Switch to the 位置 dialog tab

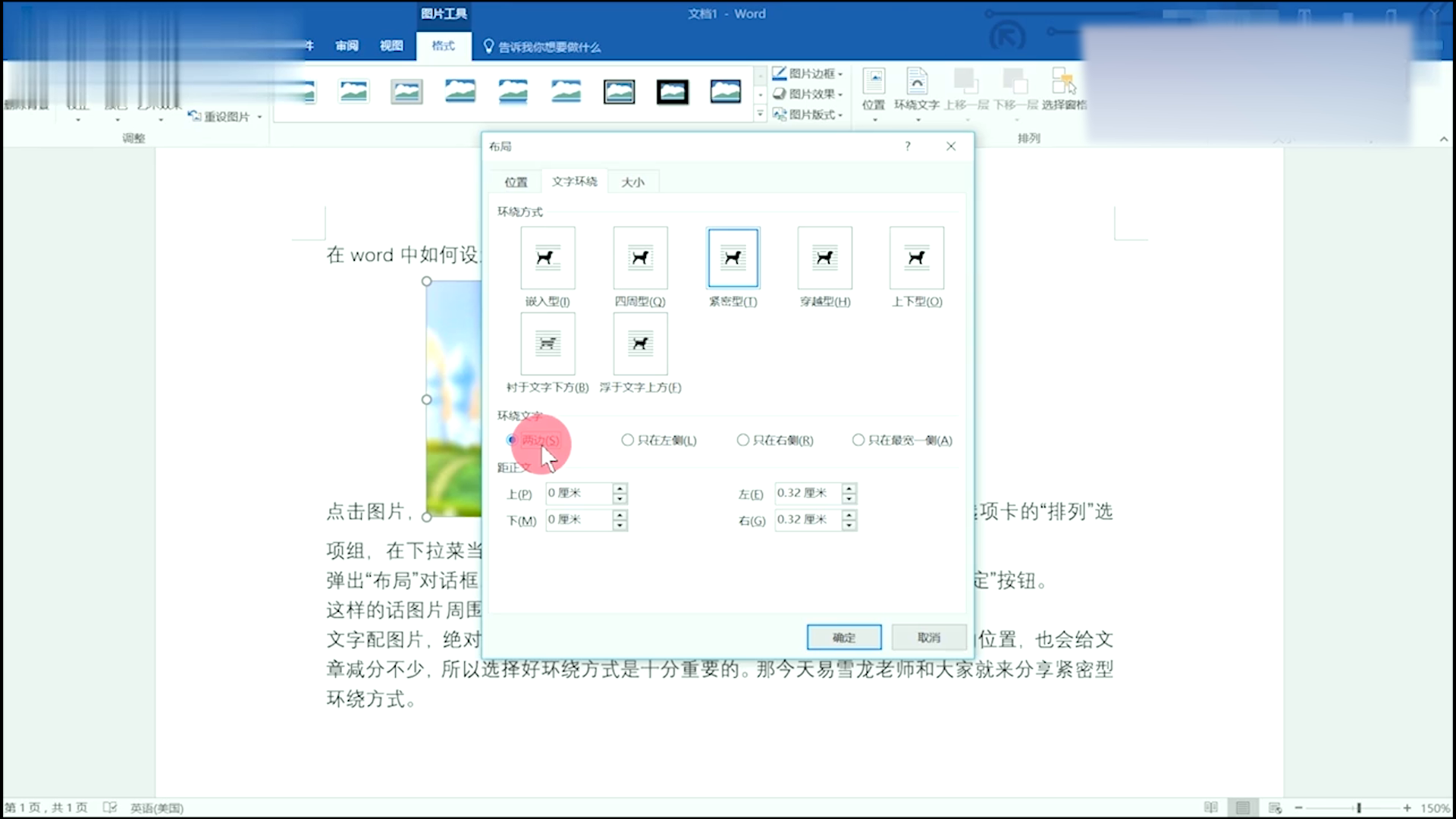pyautogui.click(x=516, y=182)
